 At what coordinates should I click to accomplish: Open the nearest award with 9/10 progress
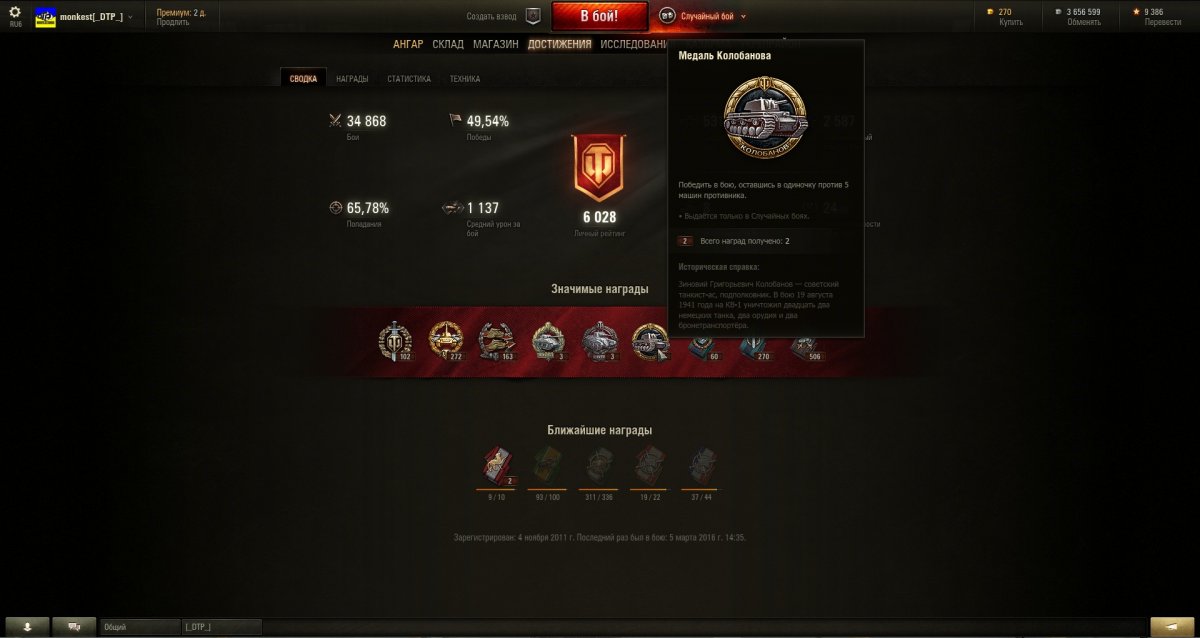[497, 466]
